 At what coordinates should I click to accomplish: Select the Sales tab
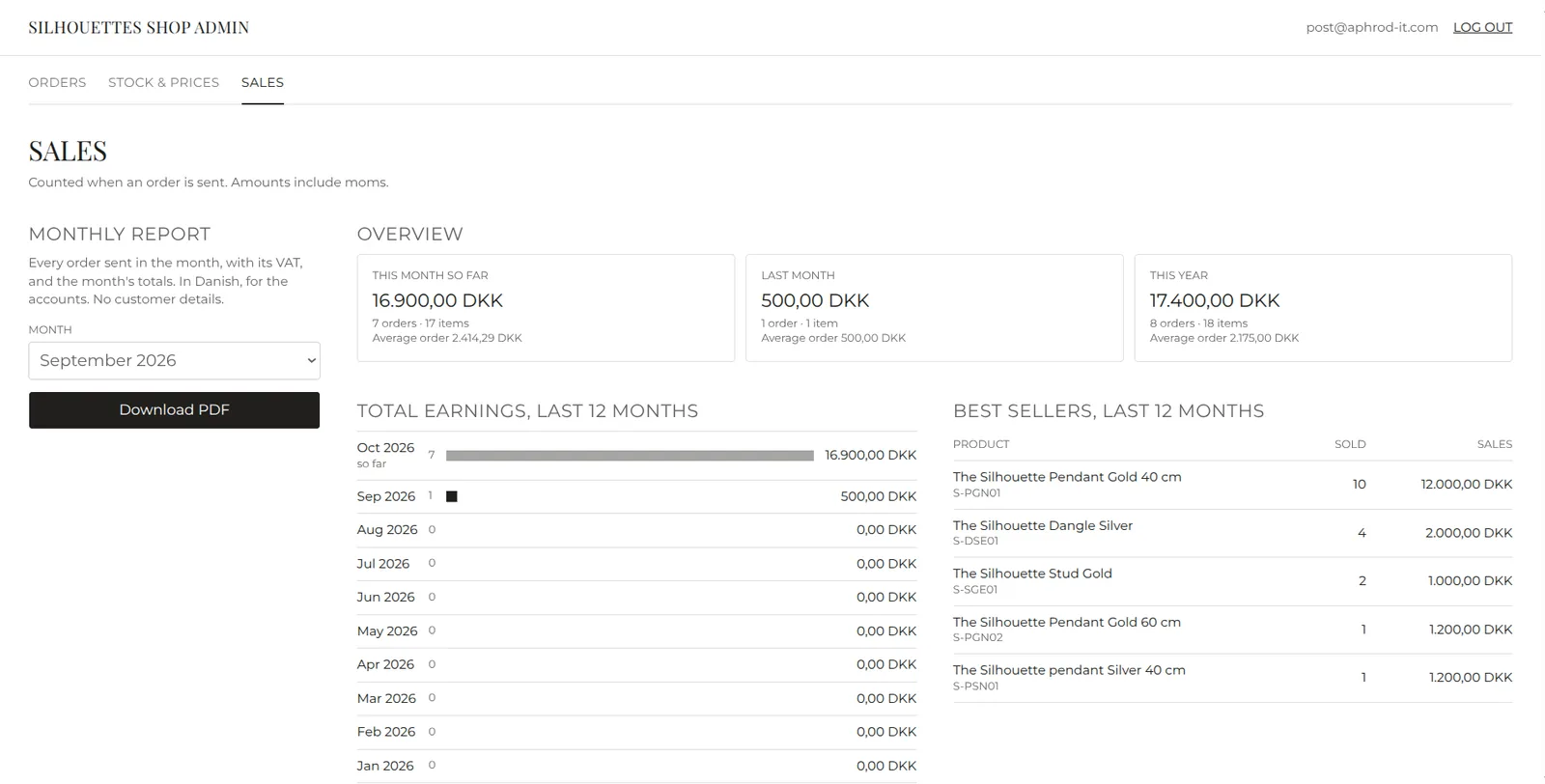click(263, 82)
